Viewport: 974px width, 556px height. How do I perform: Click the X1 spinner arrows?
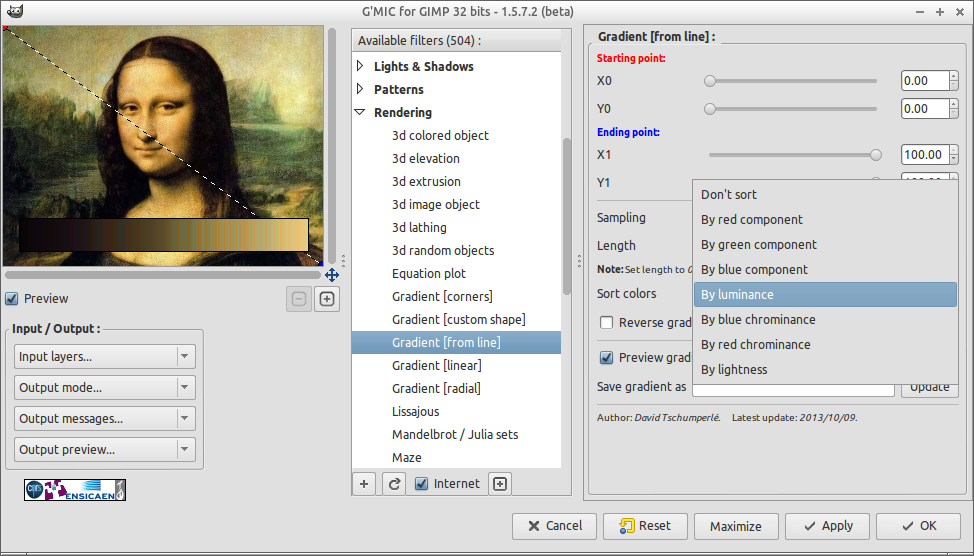point(954,155)
